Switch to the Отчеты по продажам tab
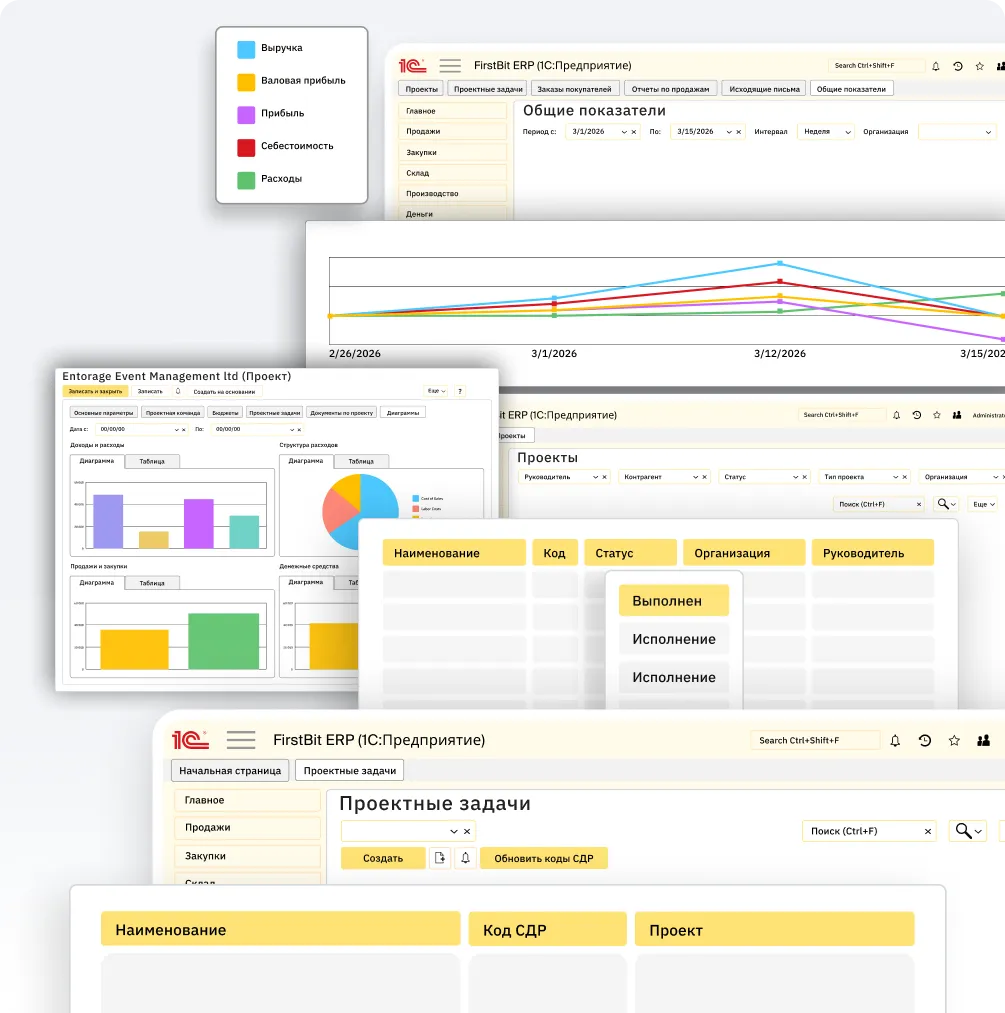 tap(671, 89)
